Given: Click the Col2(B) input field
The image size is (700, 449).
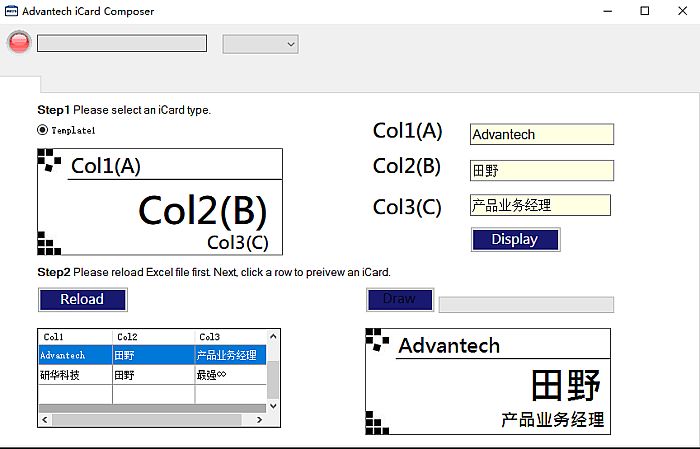Looking at the screenshot, I should tap(542, 170).
